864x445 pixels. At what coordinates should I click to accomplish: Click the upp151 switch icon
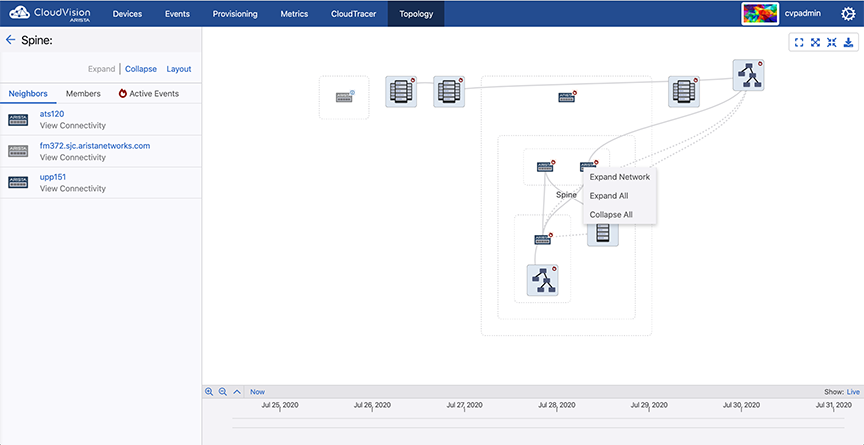pyautogui.click(x=18, y=182)
